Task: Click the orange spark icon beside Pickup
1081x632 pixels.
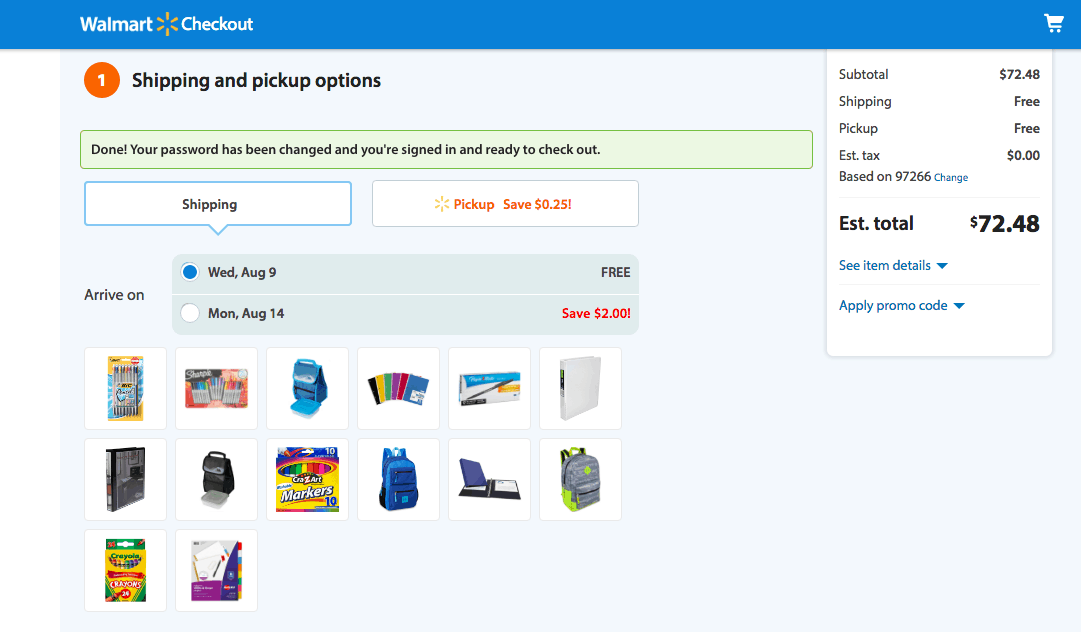Action: tap(440, 203)
